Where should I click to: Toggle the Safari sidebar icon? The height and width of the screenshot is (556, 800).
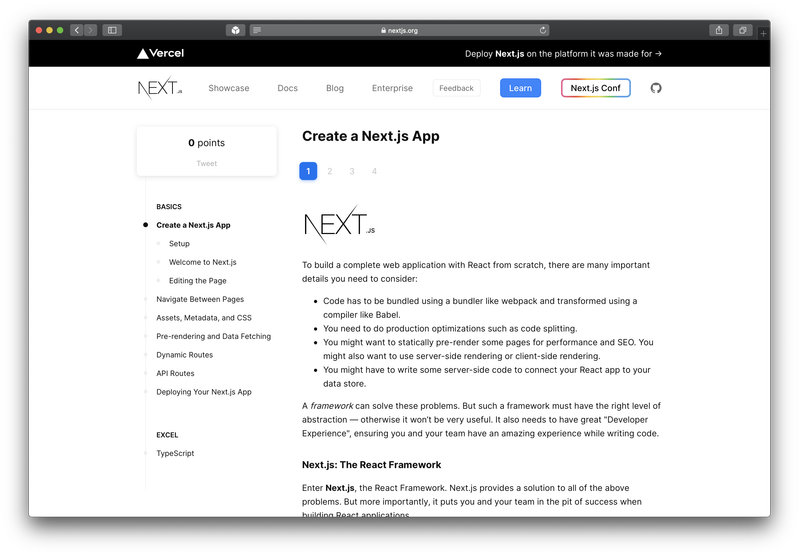tap(112, 30)
